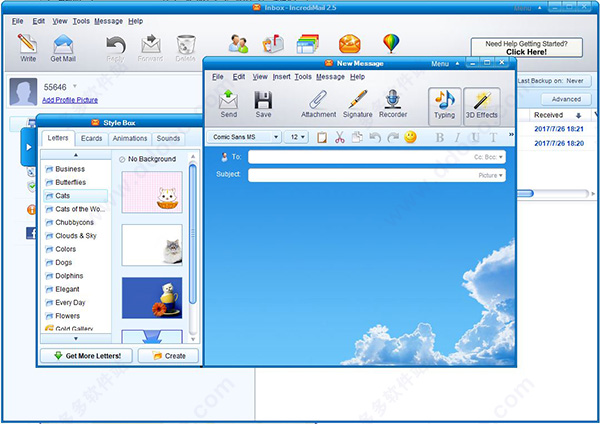
Task: Toggle Underline formatting
Action: coord(475,137)
